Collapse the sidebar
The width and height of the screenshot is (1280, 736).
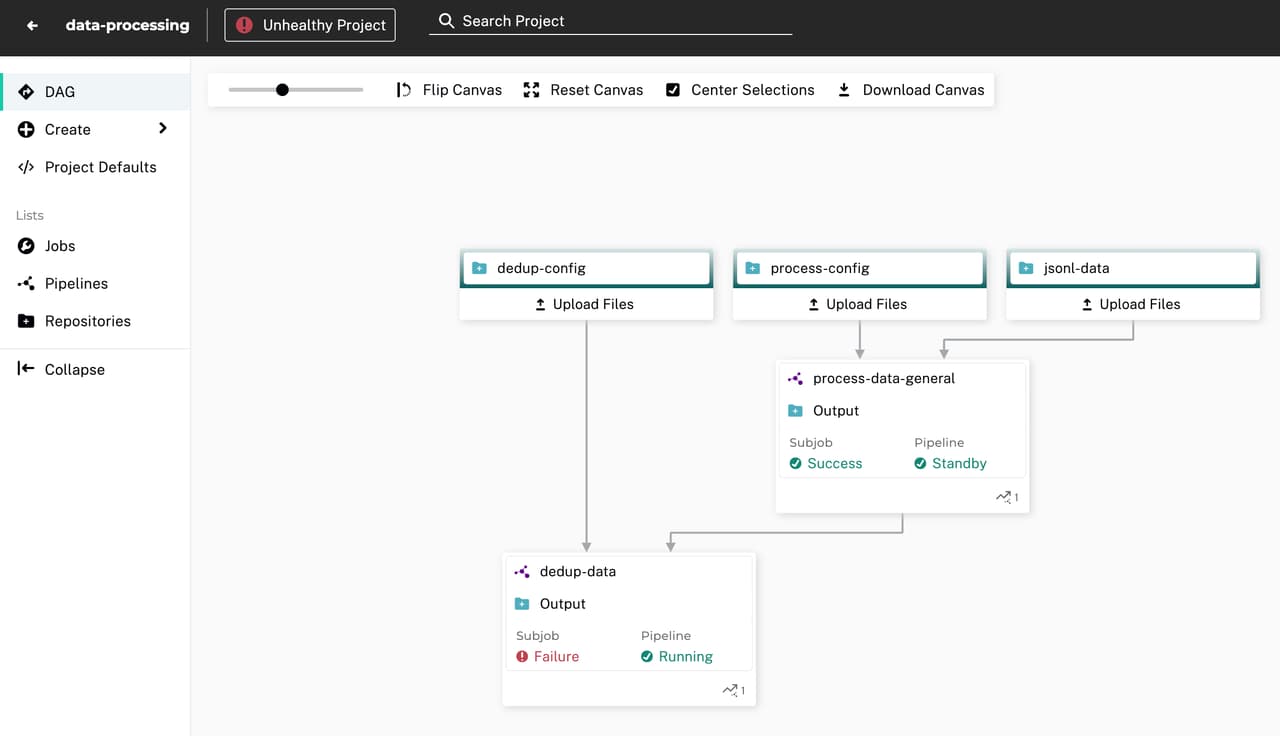pyautogui.click(x=95, y=369)
